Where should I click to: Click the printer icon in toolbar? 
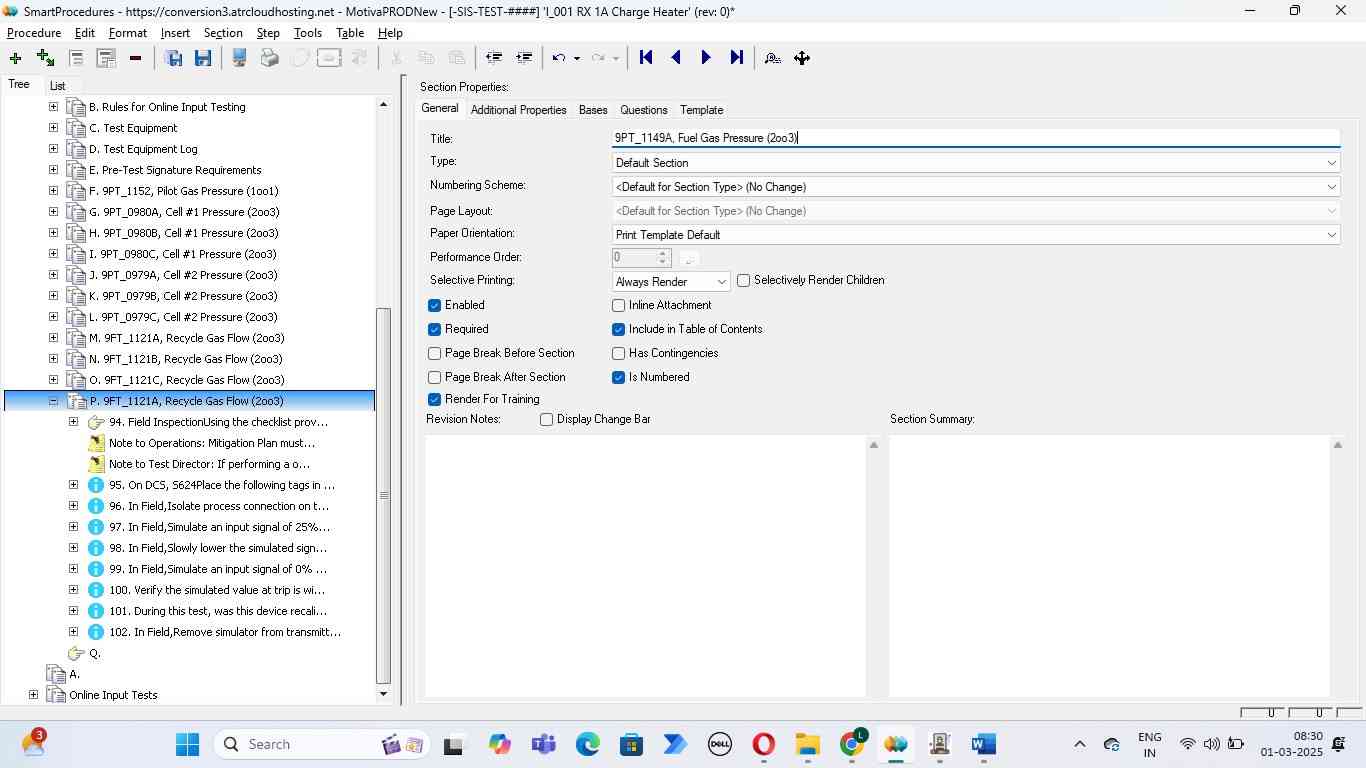[269, 58]
